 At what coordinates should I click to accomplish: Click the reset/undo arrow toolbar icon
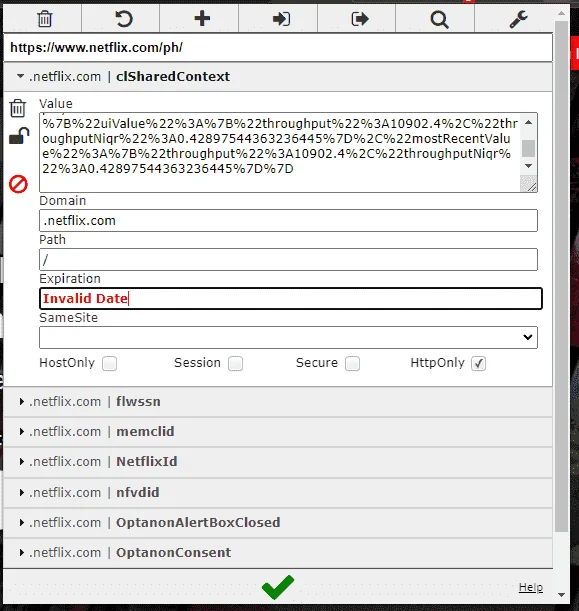click(124, 19)
